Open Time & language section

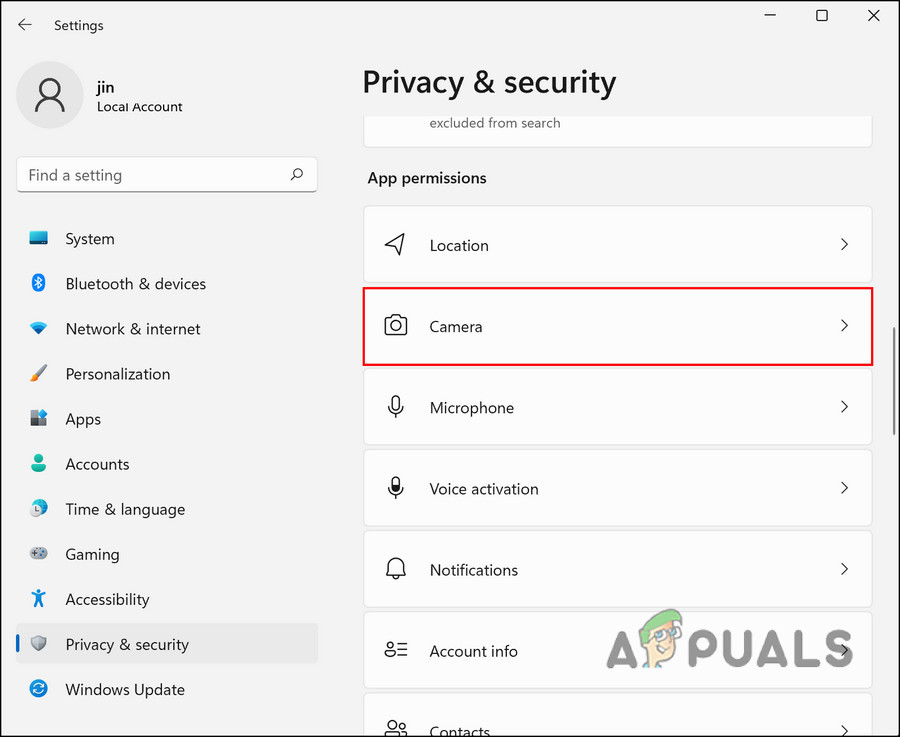coord(125,509)
